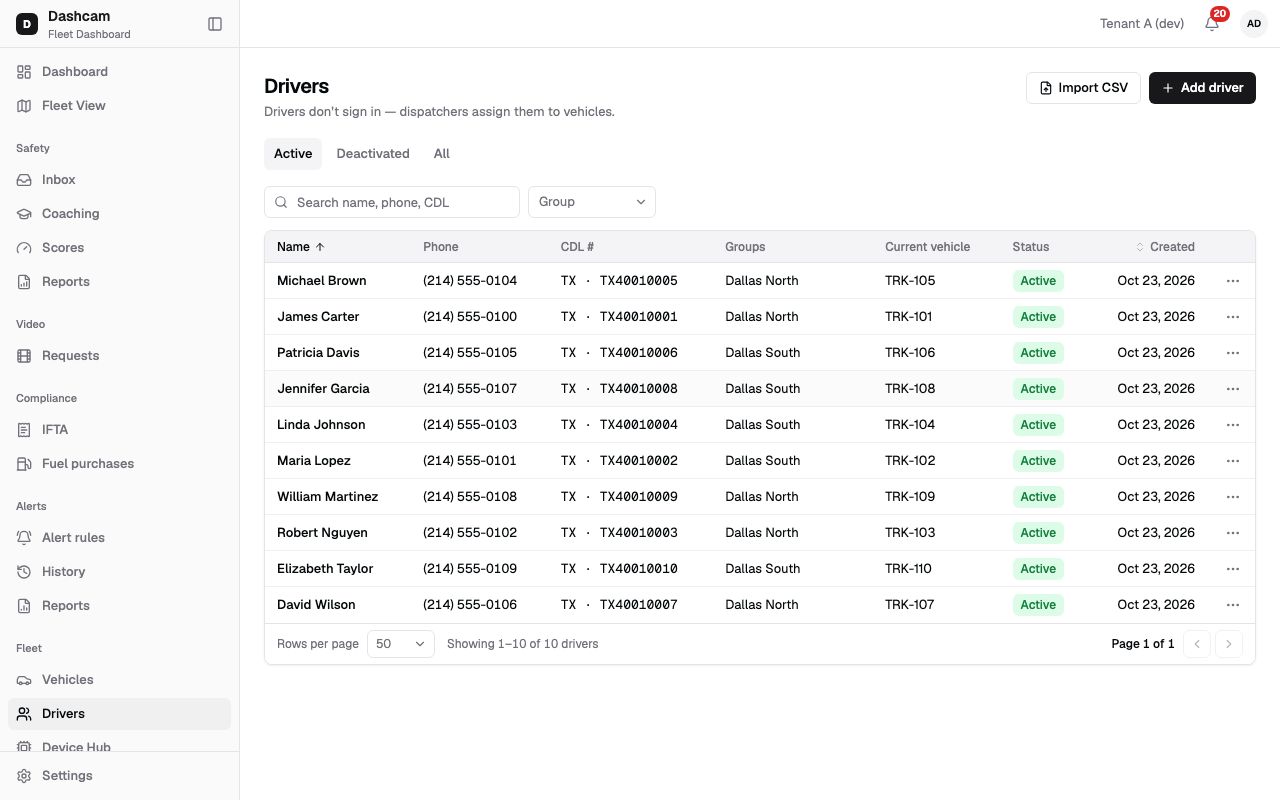Select the Active tab
This screenshot has width=1280, height=800.
tap(293, 154)
